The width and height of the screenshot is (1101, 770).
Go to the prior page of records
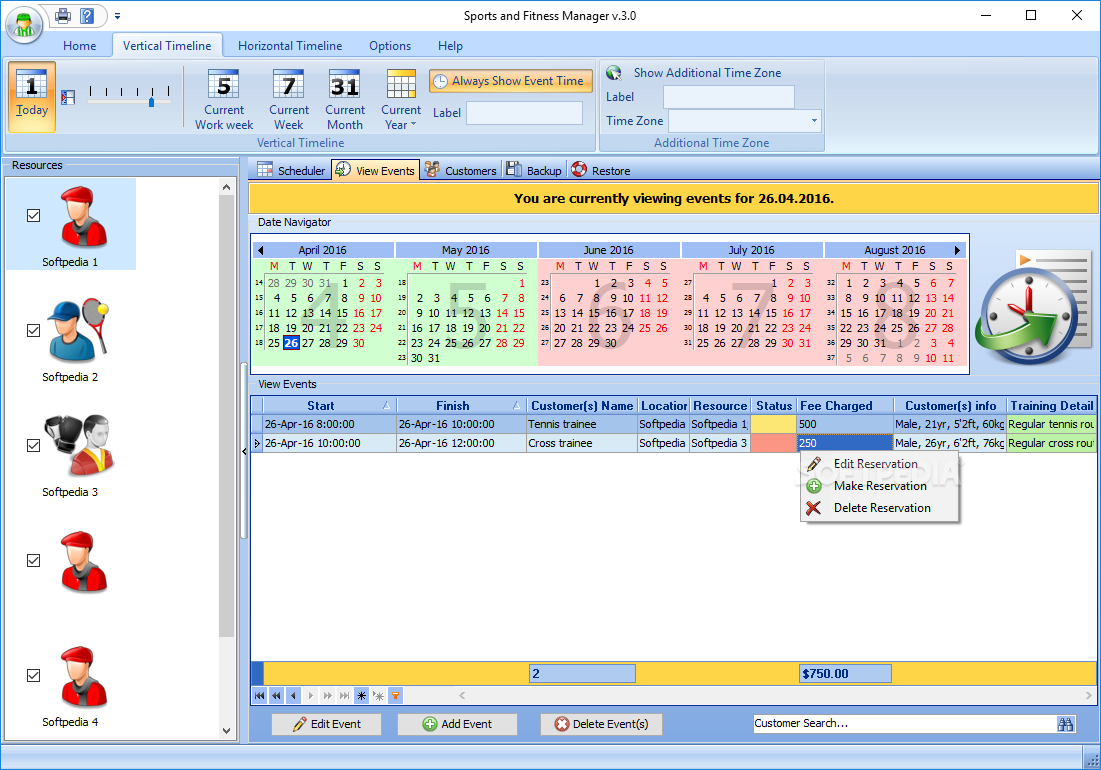(277, 696)
